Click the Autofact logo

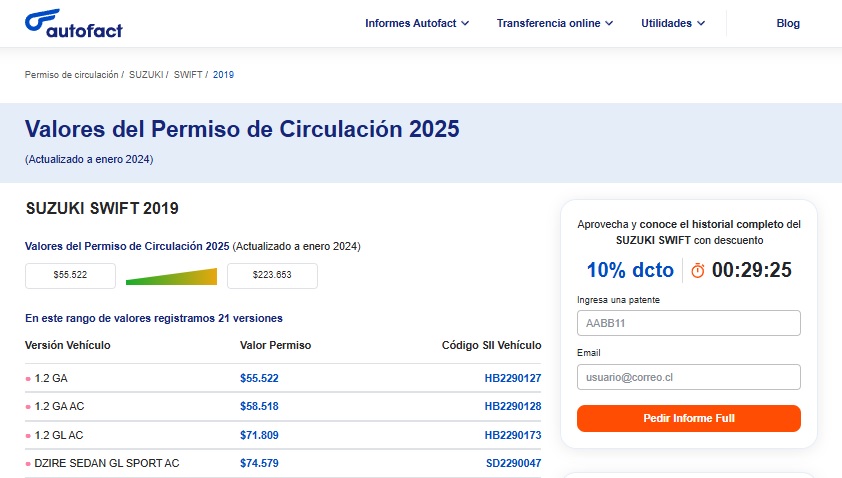coord(74,24)
